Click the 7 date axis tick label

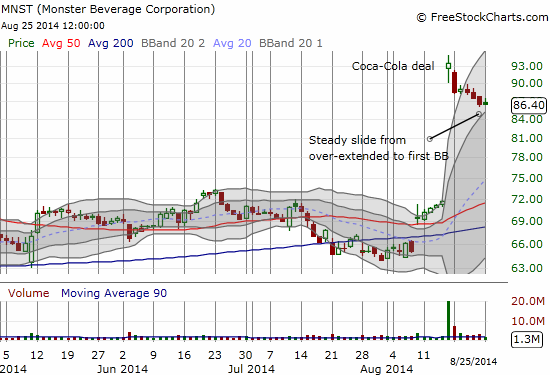[x=270, y=355]
